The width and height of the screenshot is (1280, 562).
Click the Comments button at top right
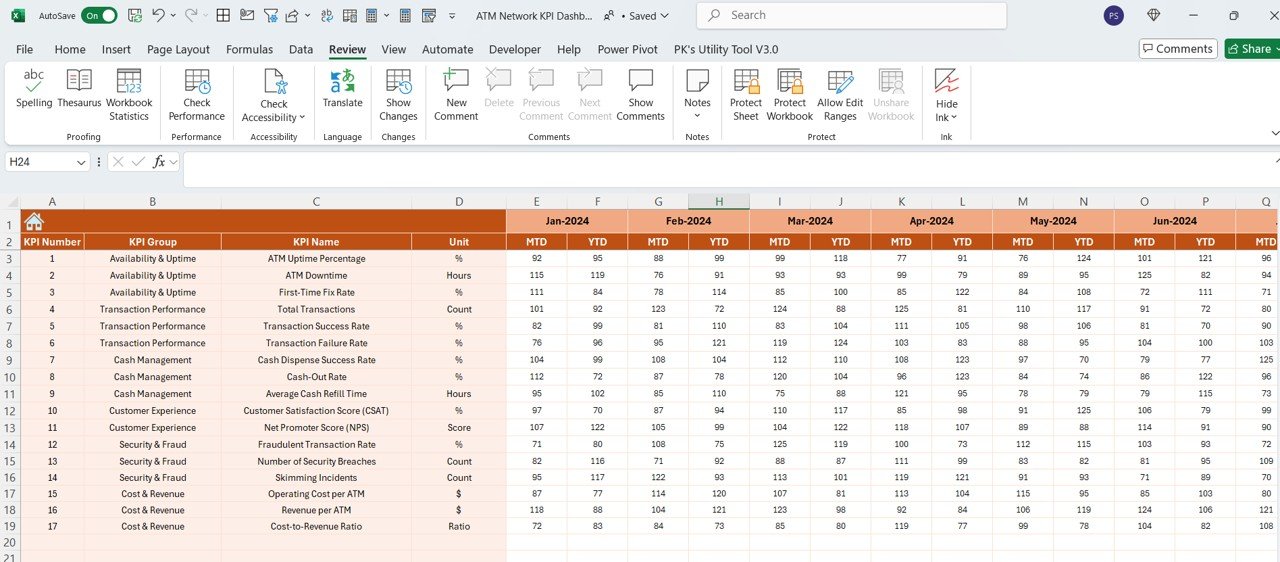click(x=1177, y=49)
